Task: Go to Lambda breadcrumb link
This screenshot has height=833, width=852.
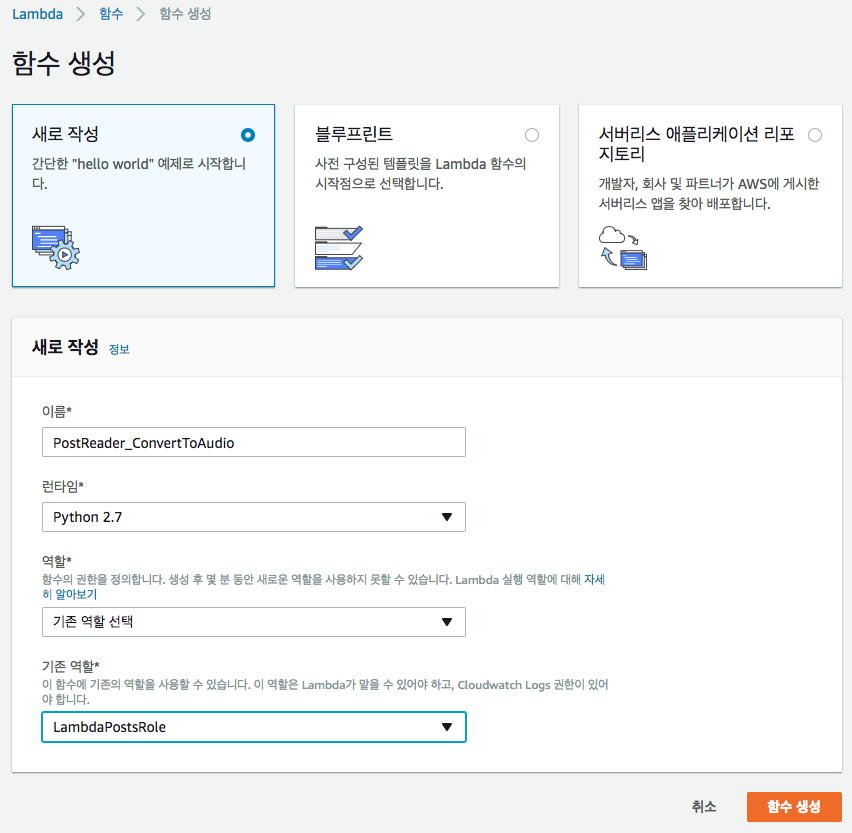Action: point(37,14)
